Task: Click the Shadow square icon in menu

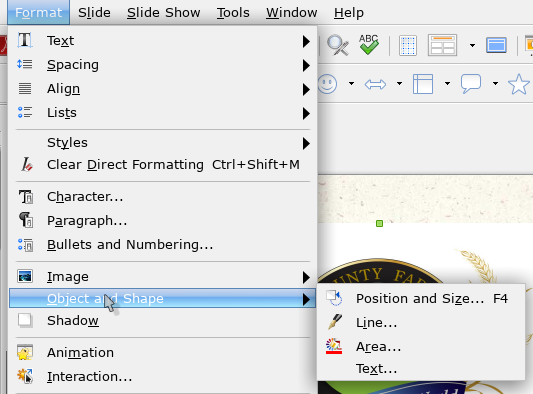Action: coord(25,320)
